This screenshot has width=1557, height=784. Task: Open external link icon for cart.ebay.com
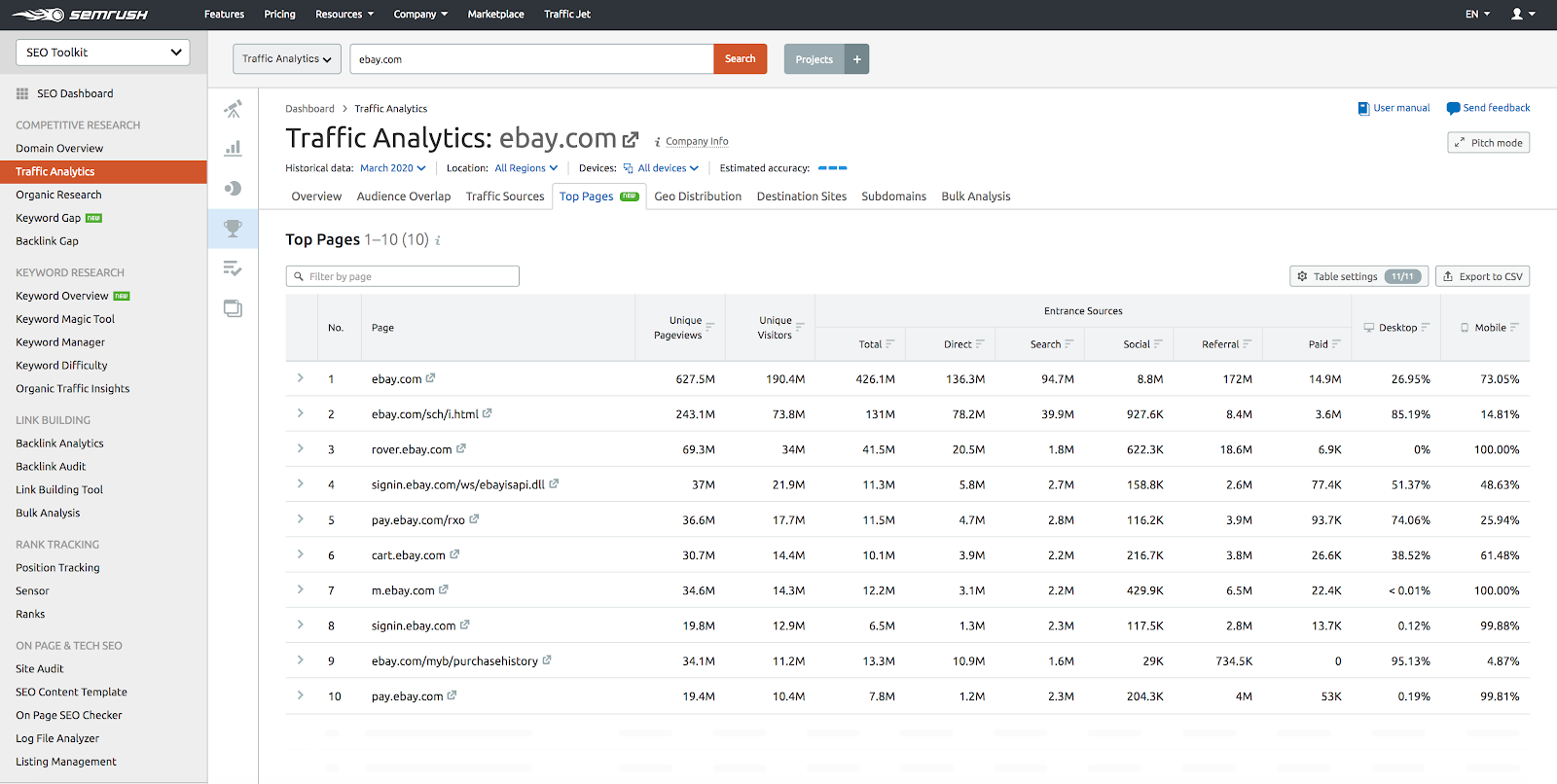coord(454,554)
